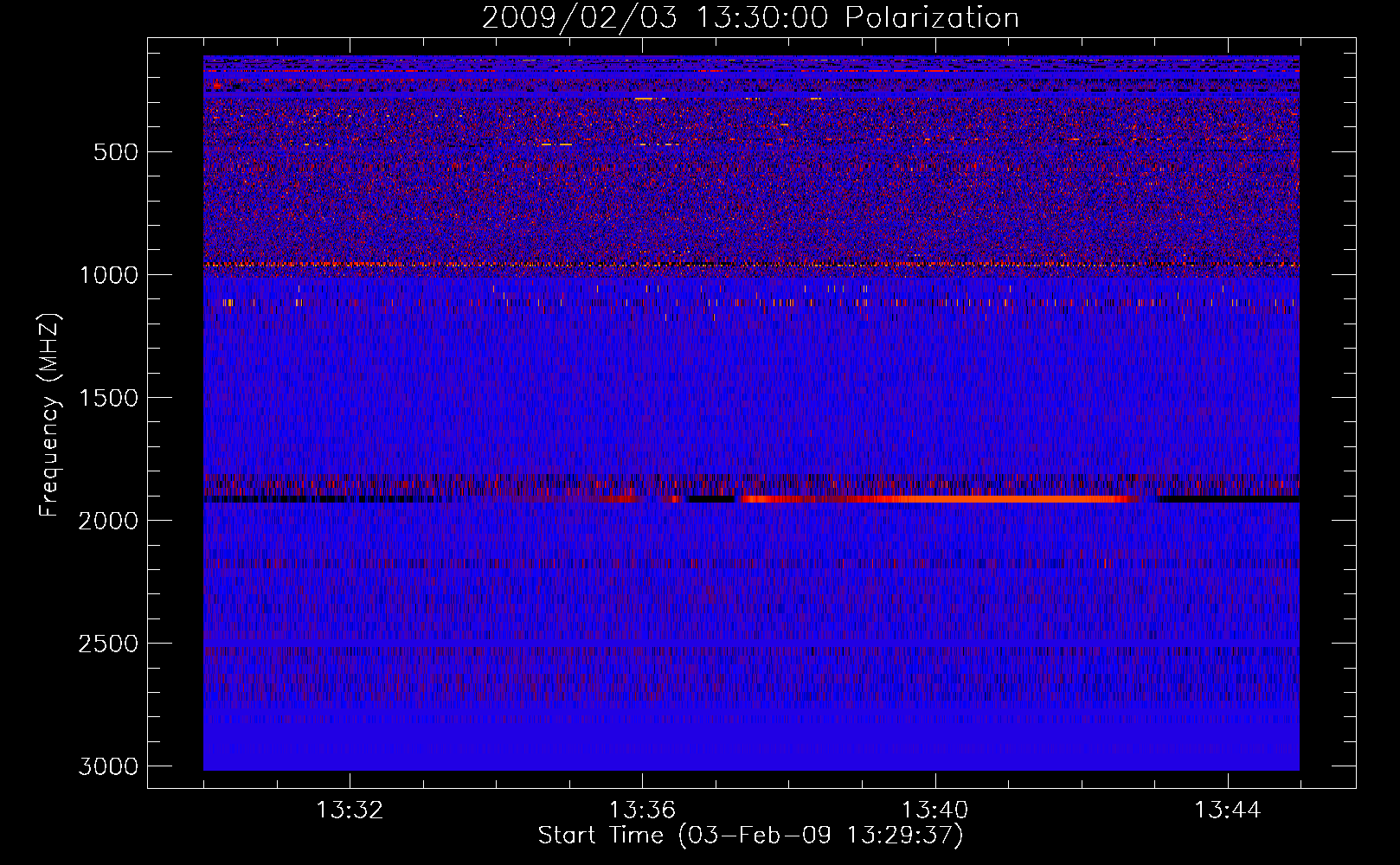Click the 2000 frequency tick label

click(x=108, y=521)
